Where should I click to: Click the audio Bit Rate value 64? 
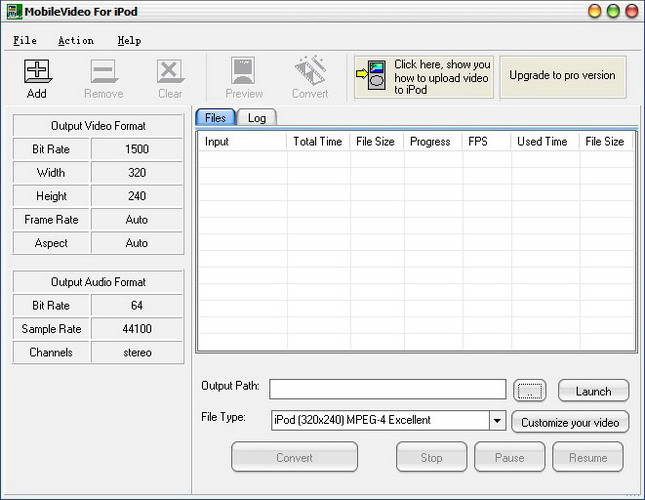137,306
